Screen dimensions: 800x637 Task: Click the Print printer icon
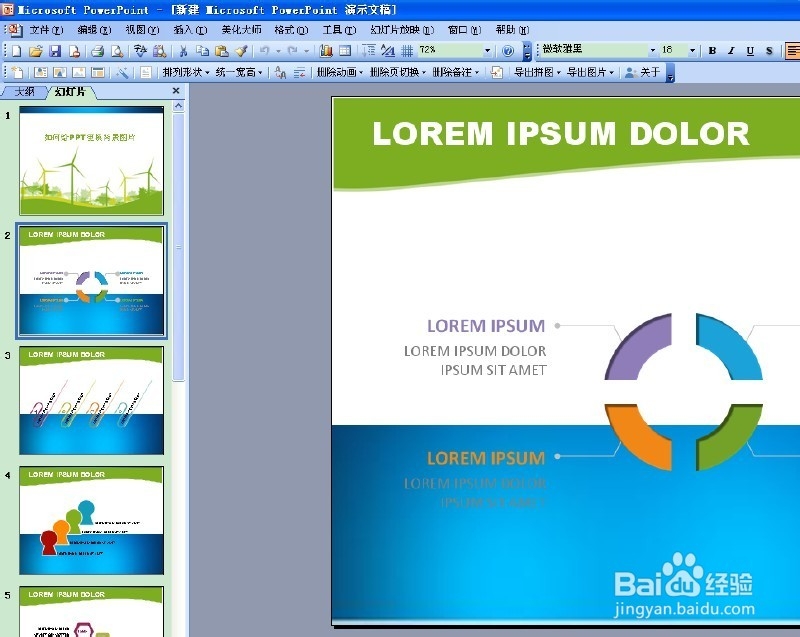pyautogui.click(x=97, y=50)
